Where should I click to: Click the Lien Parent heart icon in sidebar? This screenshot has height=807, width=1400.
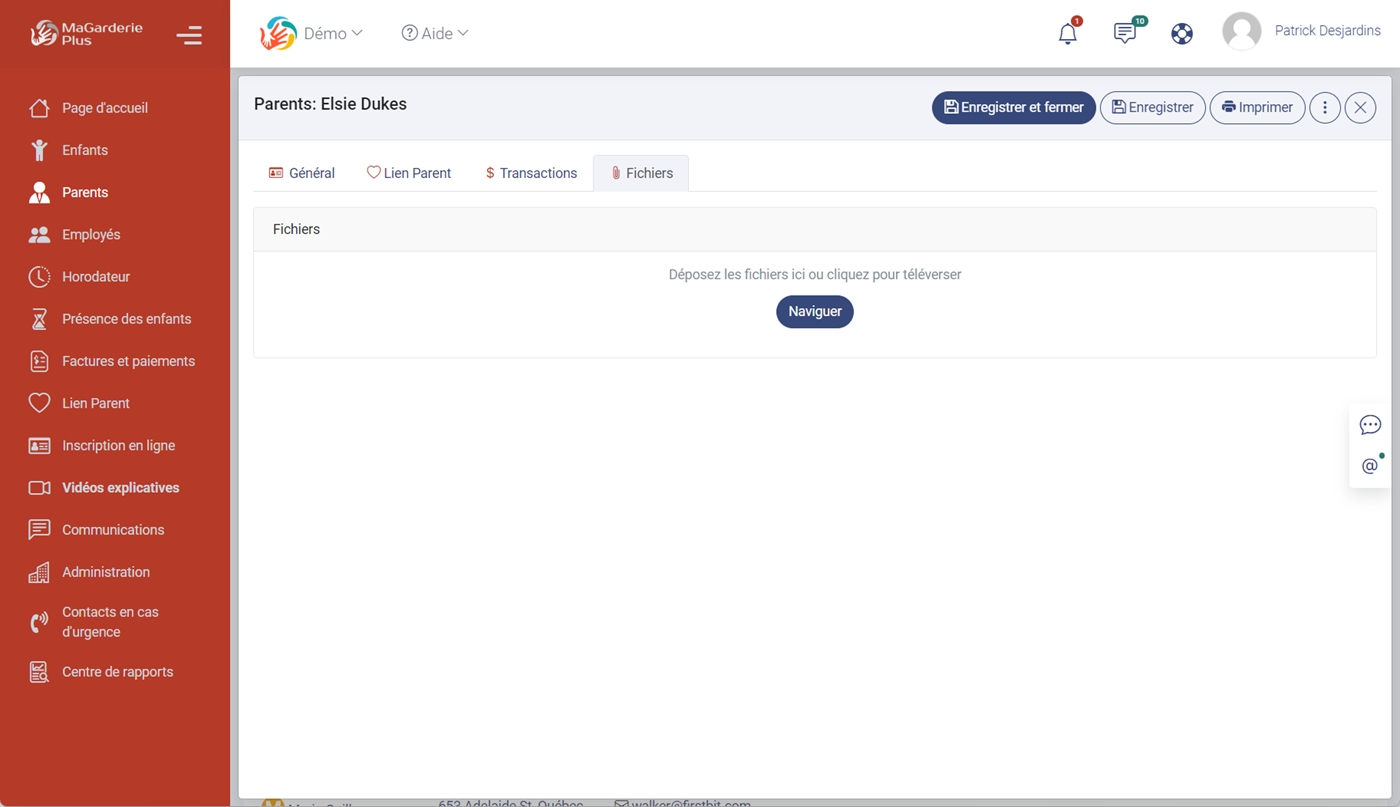coord(39,403)
